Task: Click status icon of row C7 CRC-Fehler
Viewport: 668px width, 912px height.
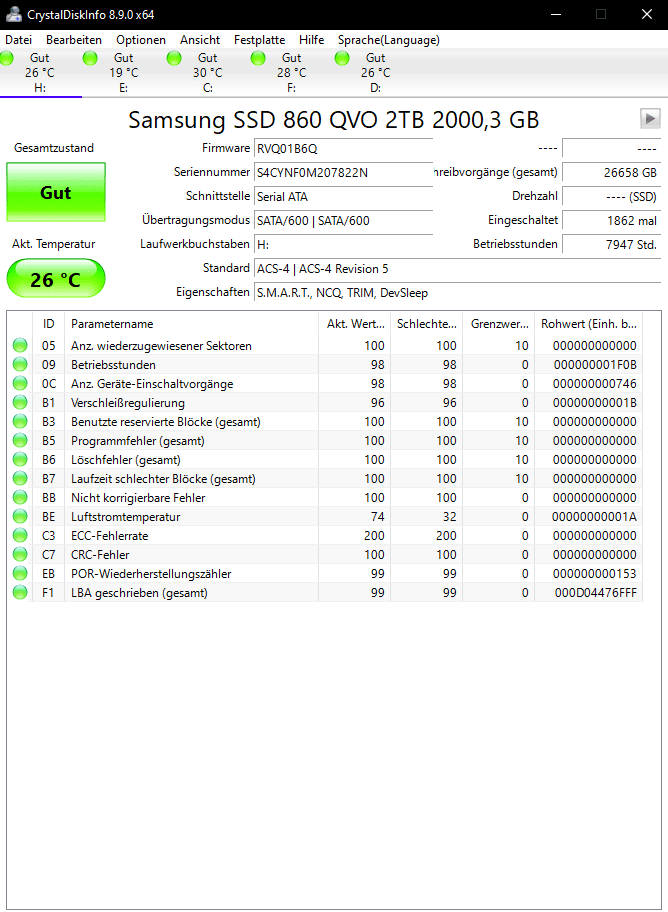Action: (20, 555)
